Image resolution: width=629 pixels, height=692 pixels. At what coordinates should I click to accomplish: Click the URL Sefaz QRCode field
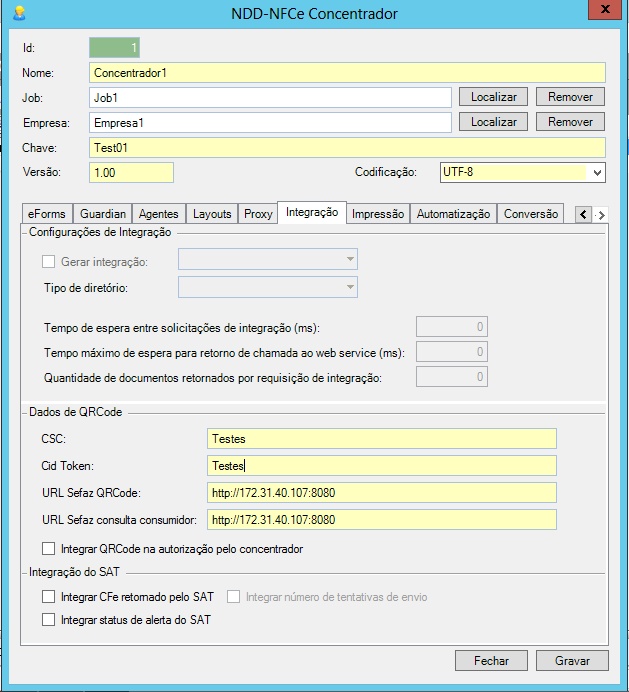[x=381, y=492]
